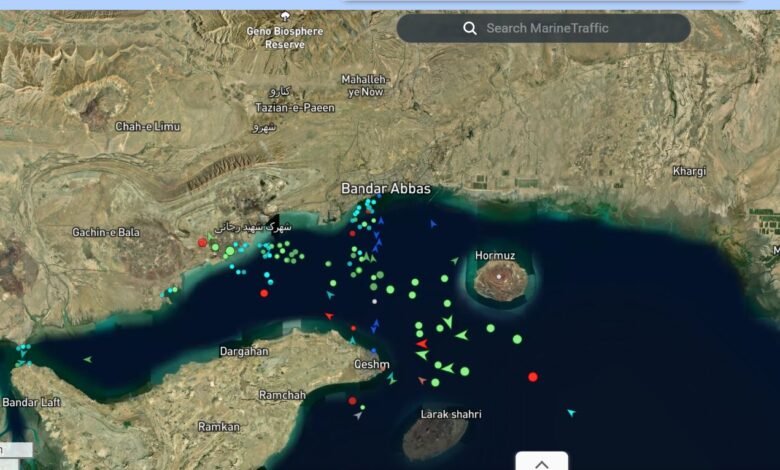780x470 pixels.
Task: Select the large red vessel marker near Gachin-e Bala
Action: pyautogui.click(x=202, y=242)
